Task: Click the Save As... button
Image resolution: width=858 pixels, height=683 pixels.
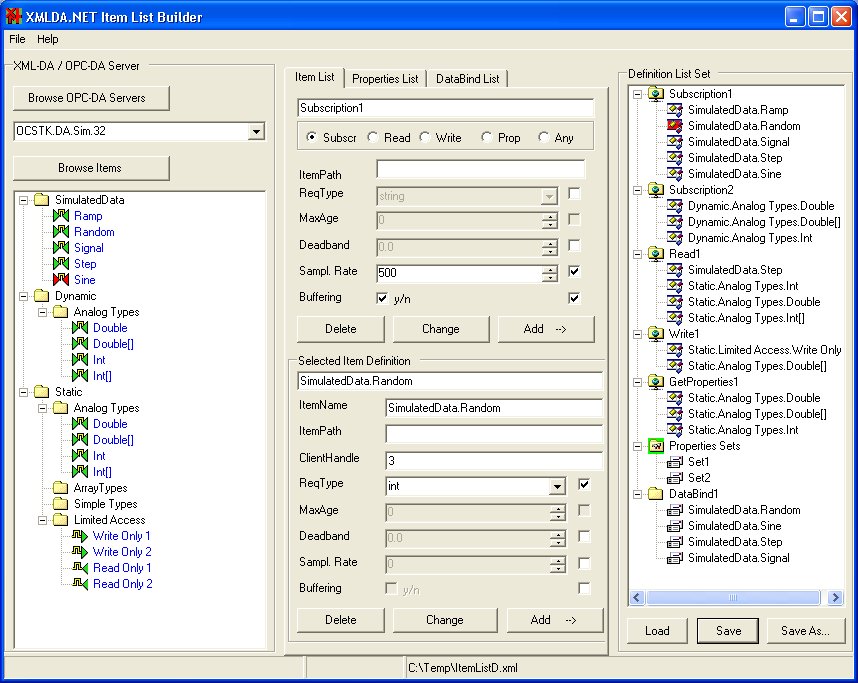Action: pyautogui.click(x=805, y=631)
